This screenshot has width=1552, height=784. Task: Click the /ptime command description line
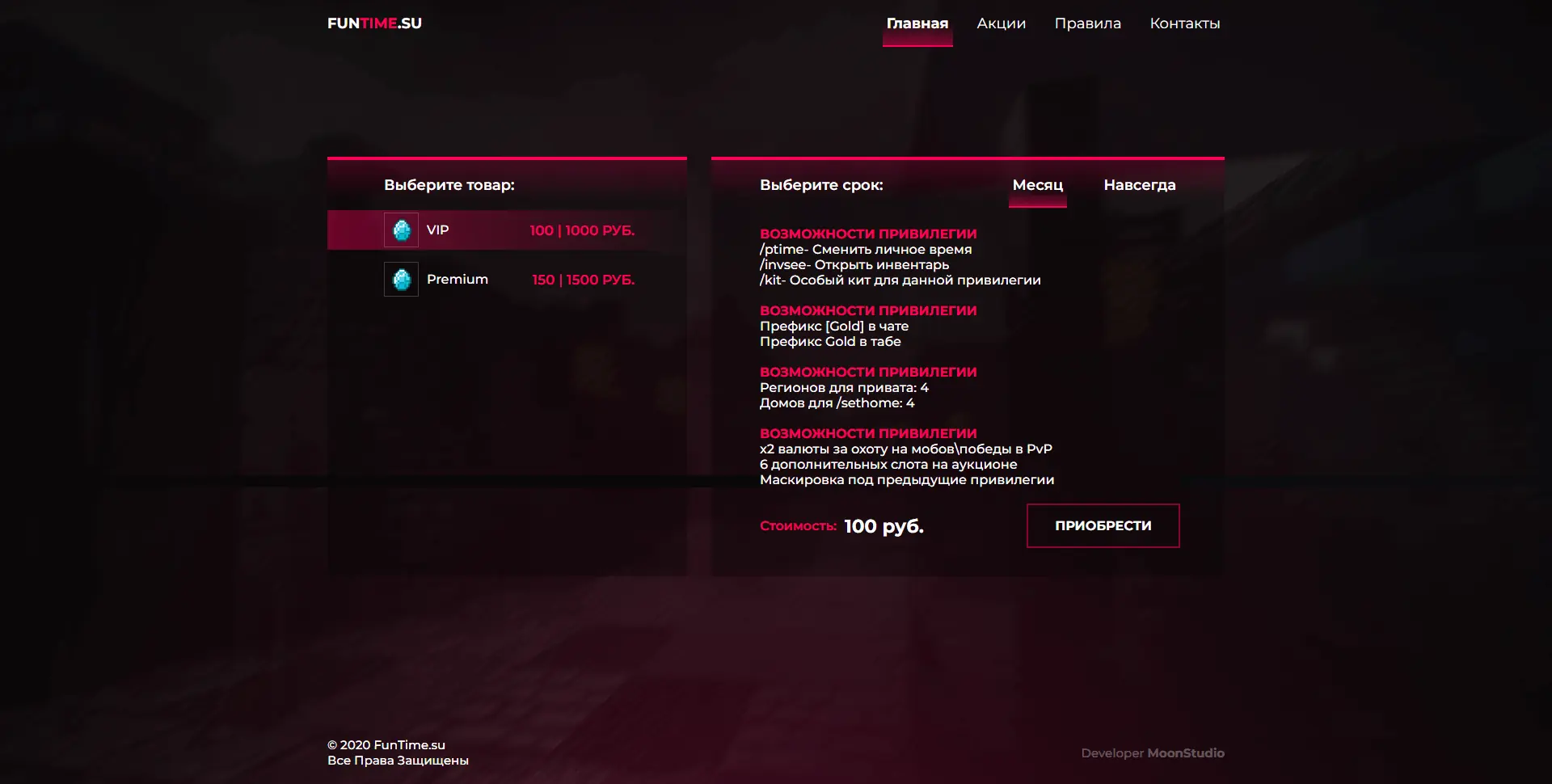coord(865,250)
